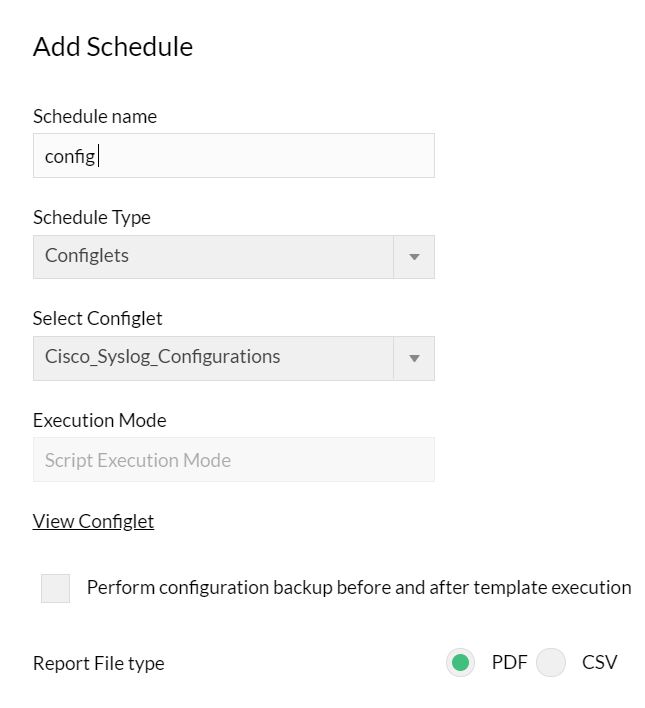
Task: Click the 'Perform configuration backup' label text
Action: click(x=359, y=588)
